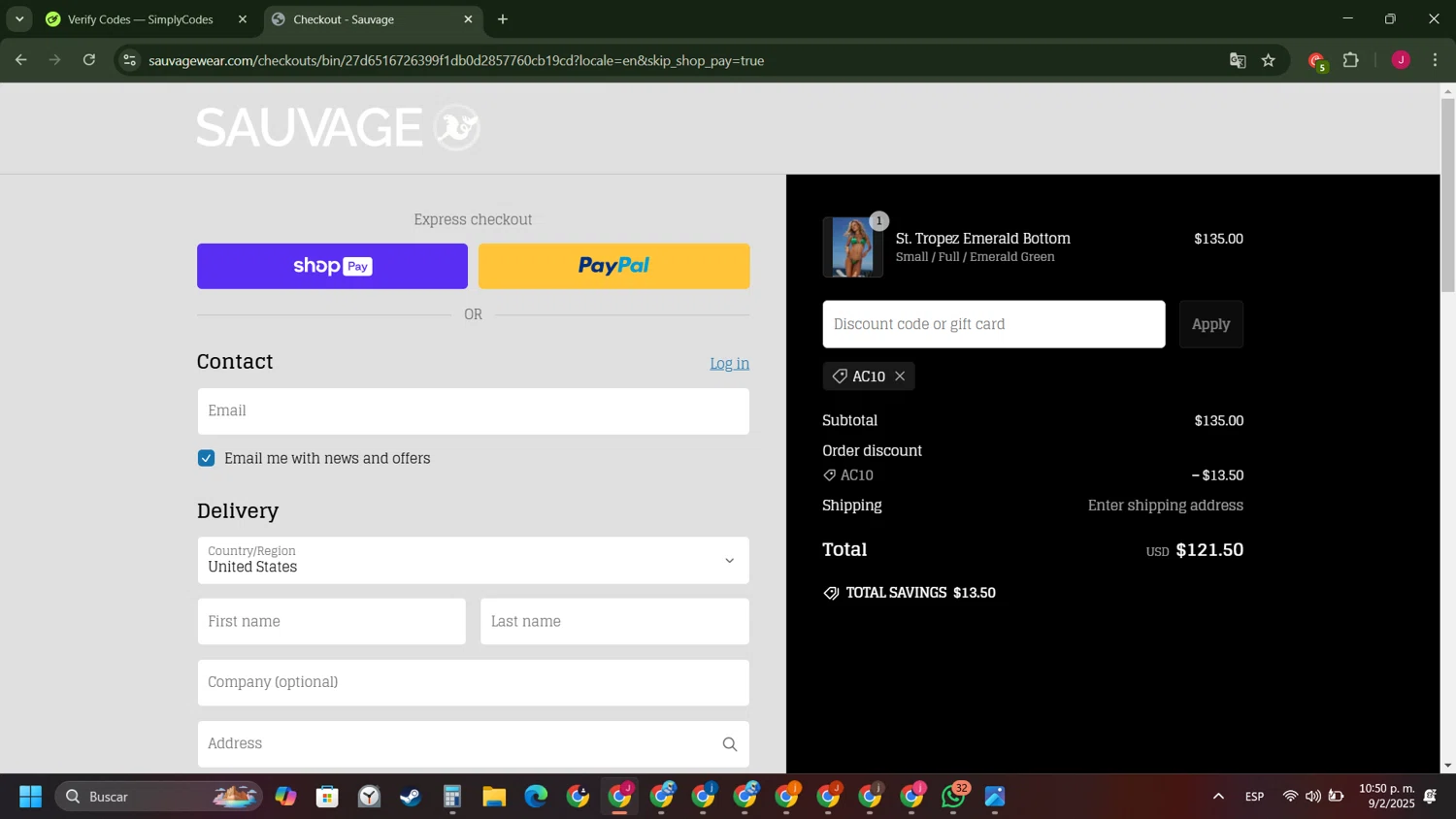Click the First name field

coord(331,621)
